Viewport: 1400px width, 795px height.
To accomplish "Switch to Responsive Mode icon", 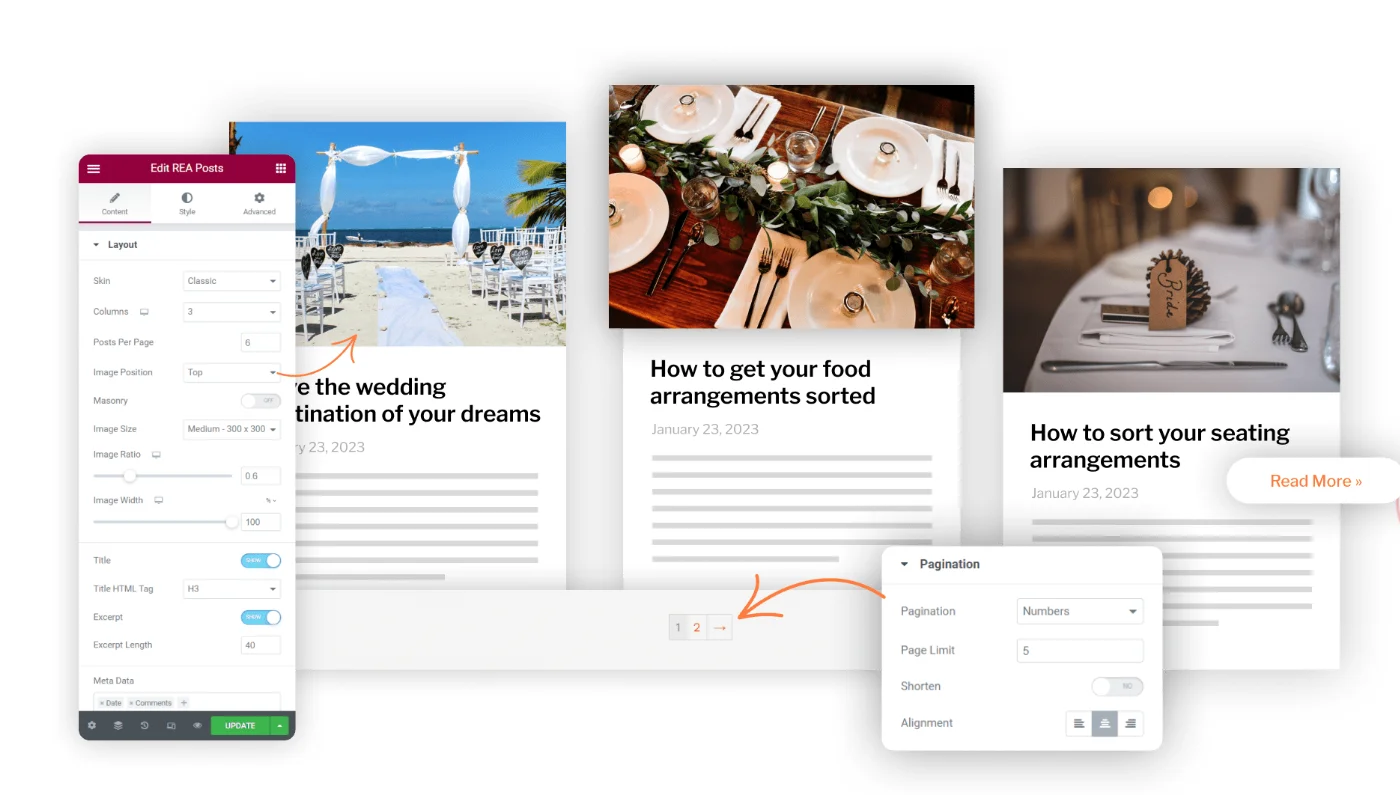I will tap(171, 726).
